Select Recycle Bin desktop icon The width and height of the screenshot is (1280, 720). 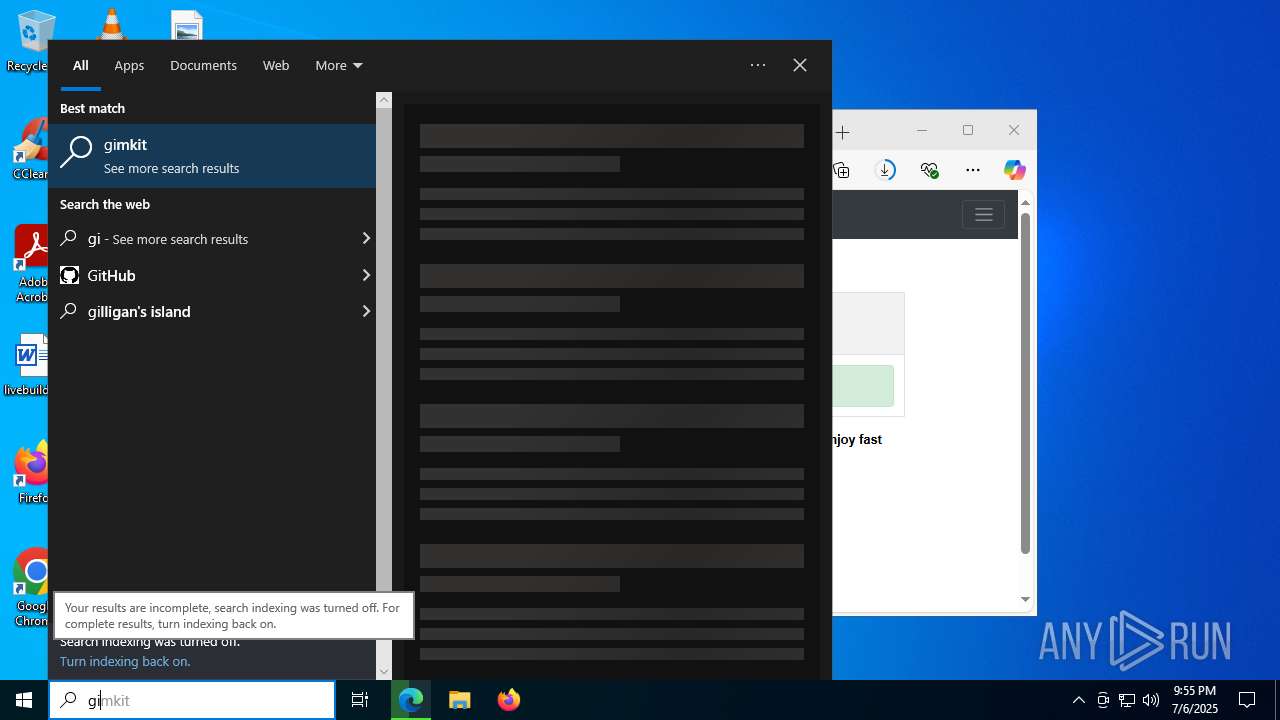point(30,42)
